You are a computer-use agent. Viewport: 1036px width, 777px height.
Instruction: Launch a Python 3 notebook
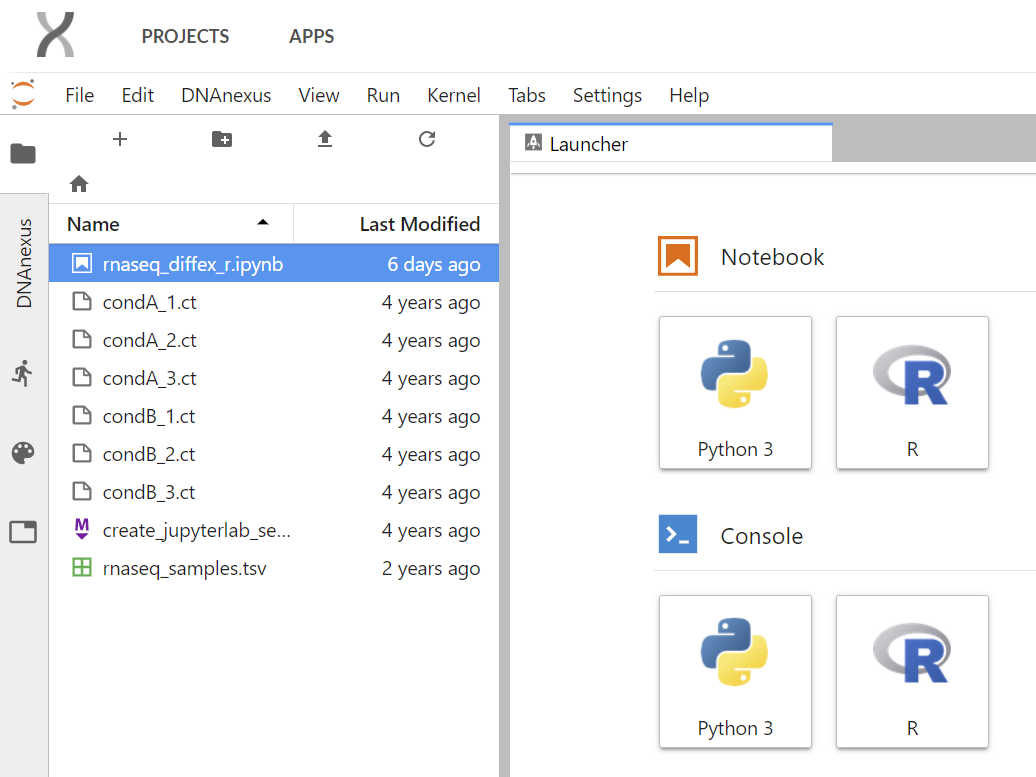[x=735, y=392]
